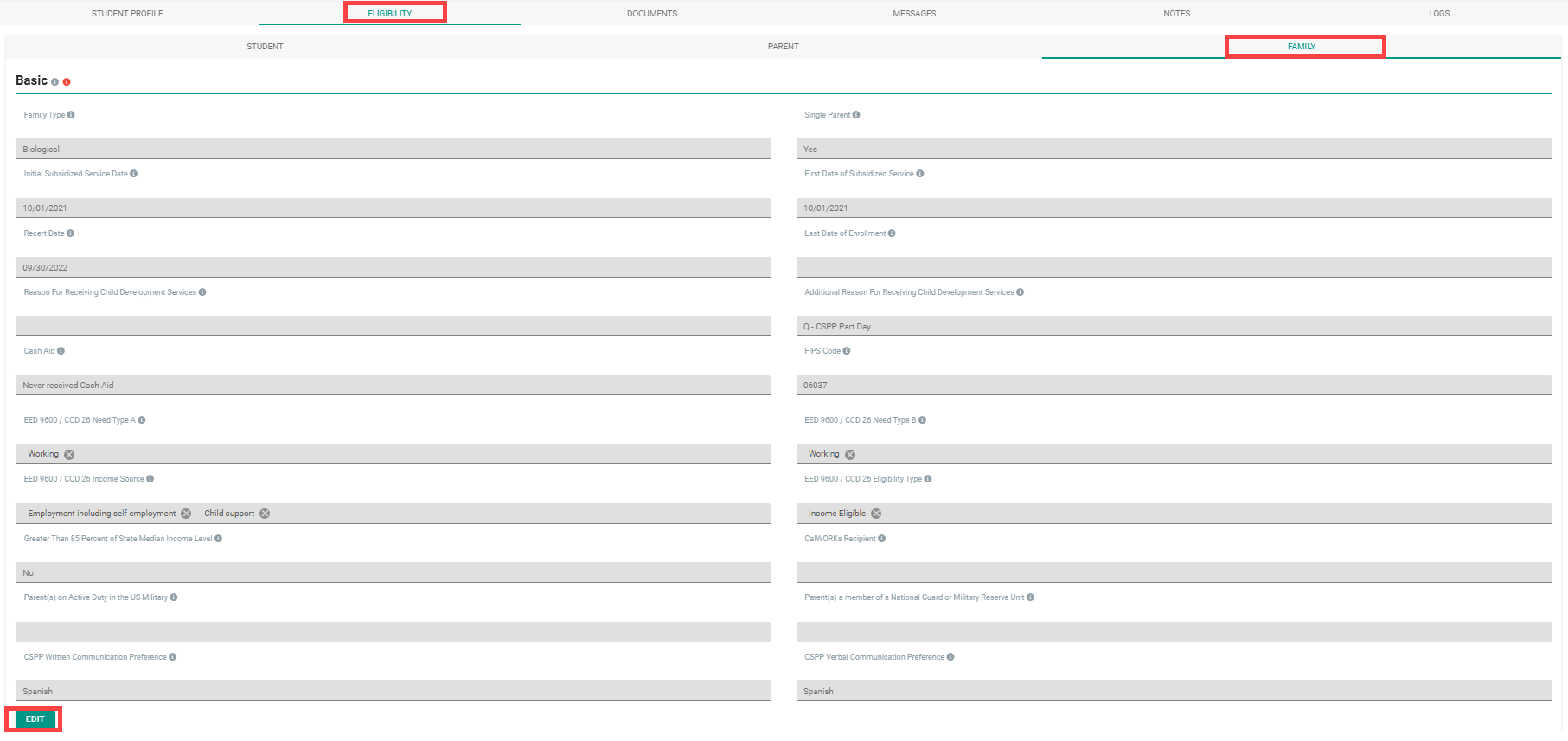This screenshot has width=1568, height=741.
Task: Show info for CCD 26 Income Source
Action: [150, 479]
